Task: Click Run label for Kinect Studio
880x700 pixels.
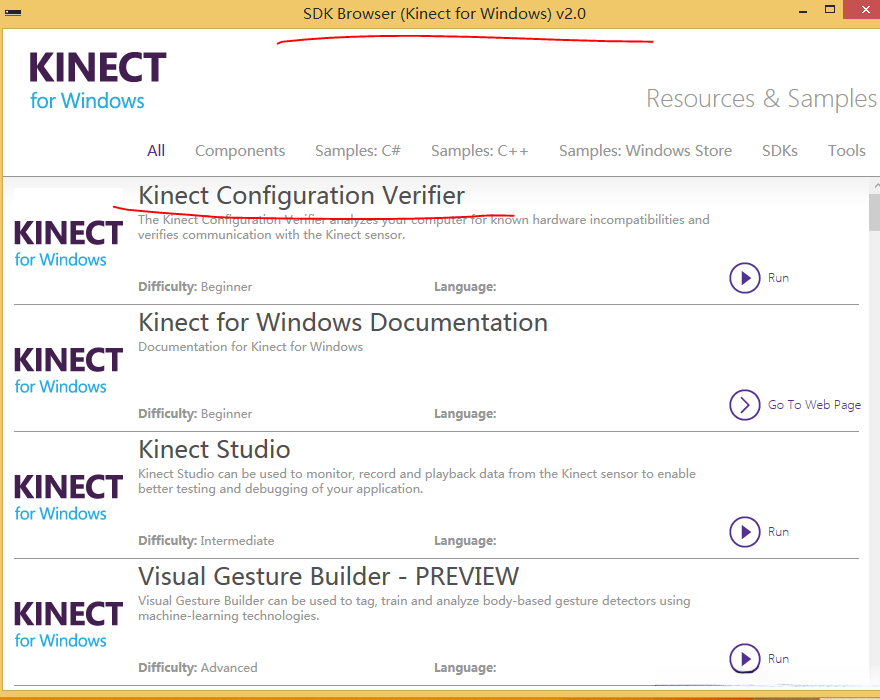Action: coord(778,532)
